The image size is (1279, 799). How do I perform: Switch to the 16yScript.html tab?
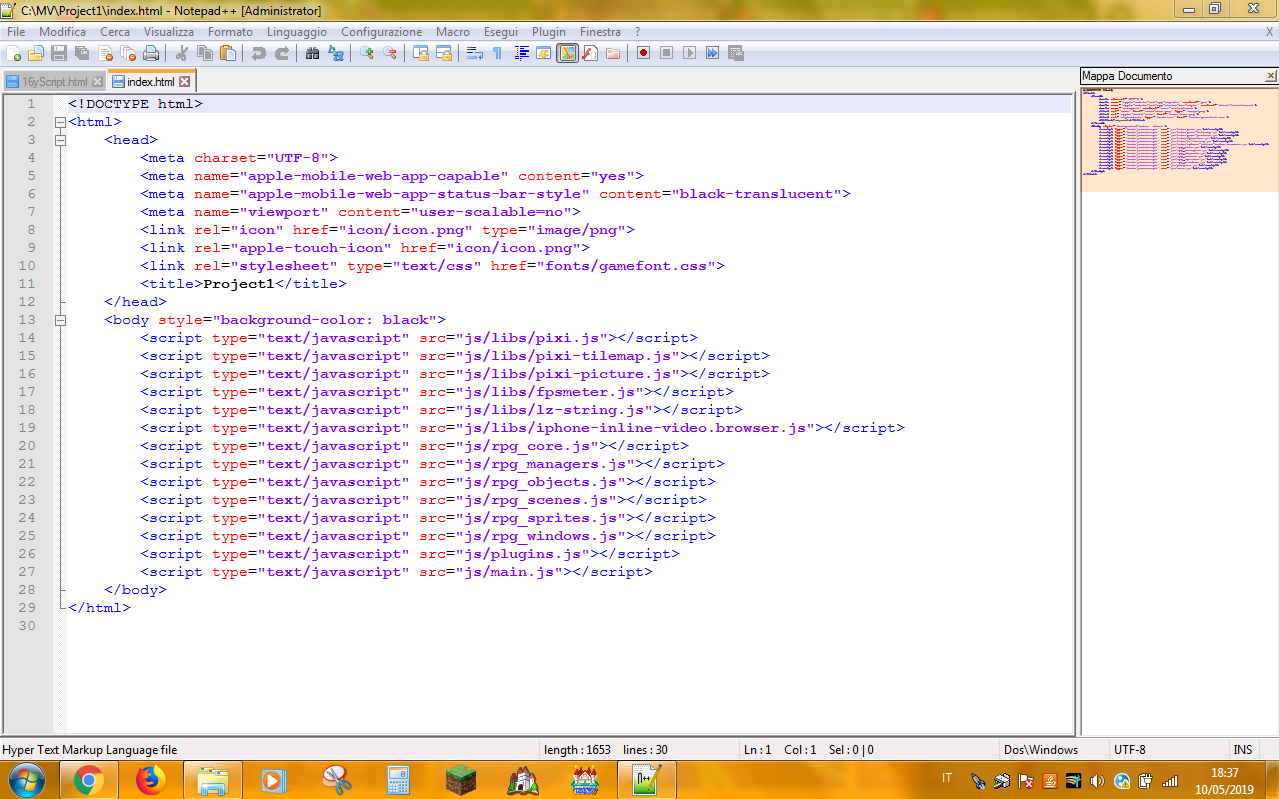click(54, 82)
